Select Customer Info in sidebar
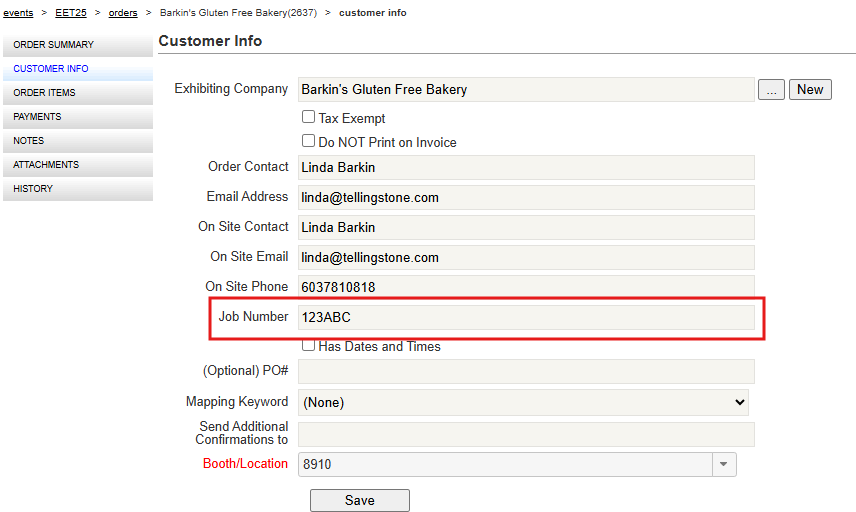 point(78,69)
